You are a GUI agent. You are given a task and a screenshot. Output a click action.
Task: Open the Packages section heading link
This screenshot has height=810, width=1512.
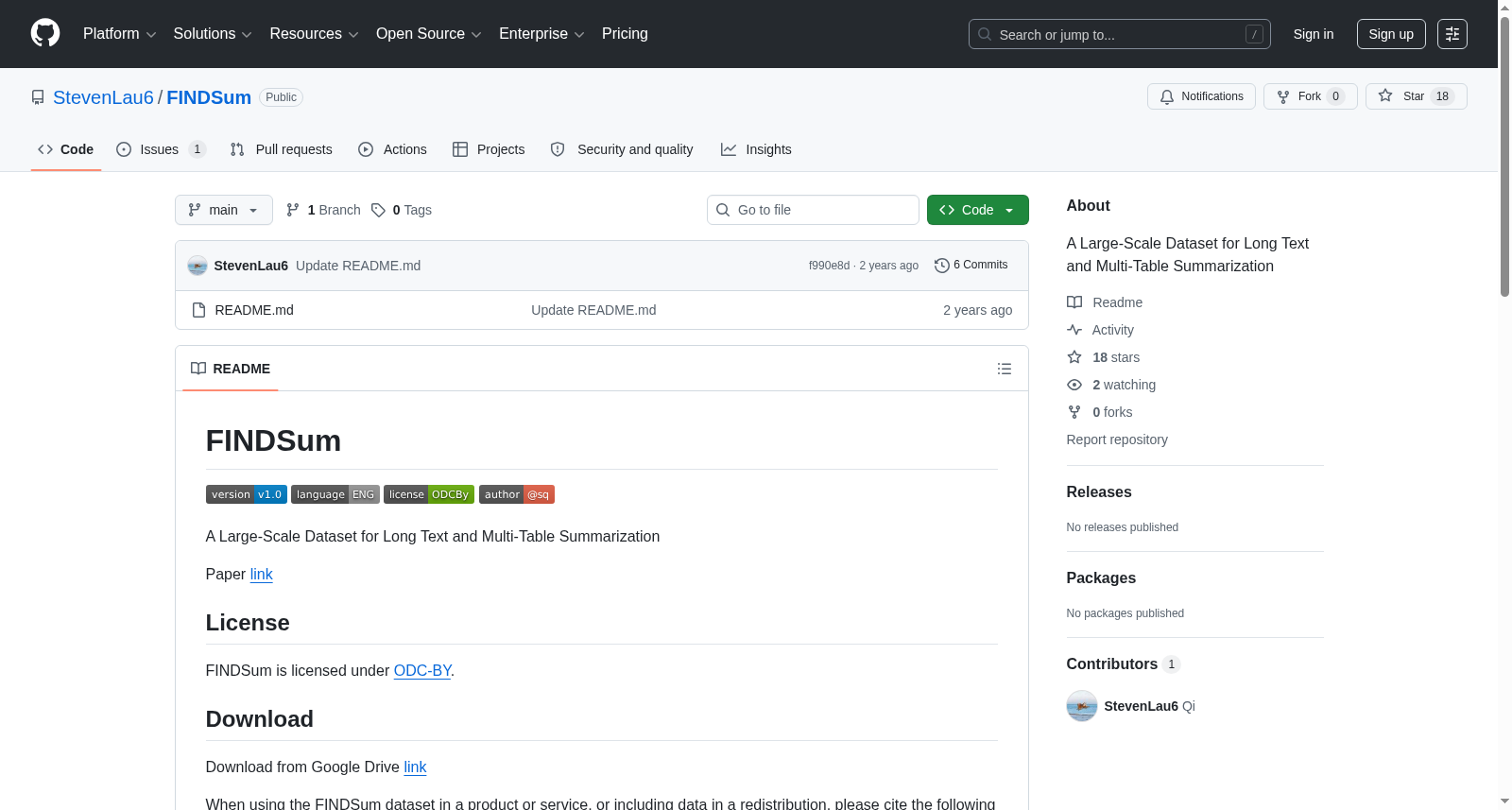click(1101, 578)
